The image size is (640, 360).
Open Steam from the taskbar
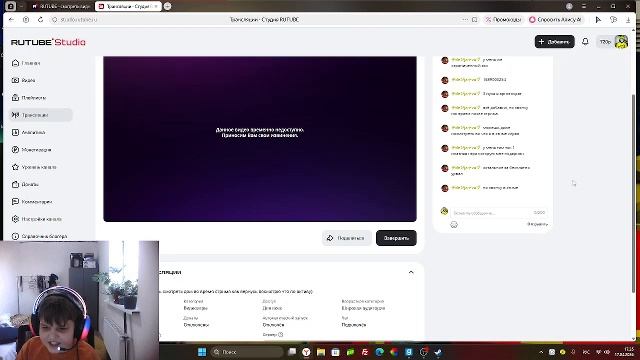(x=438, y=352)
